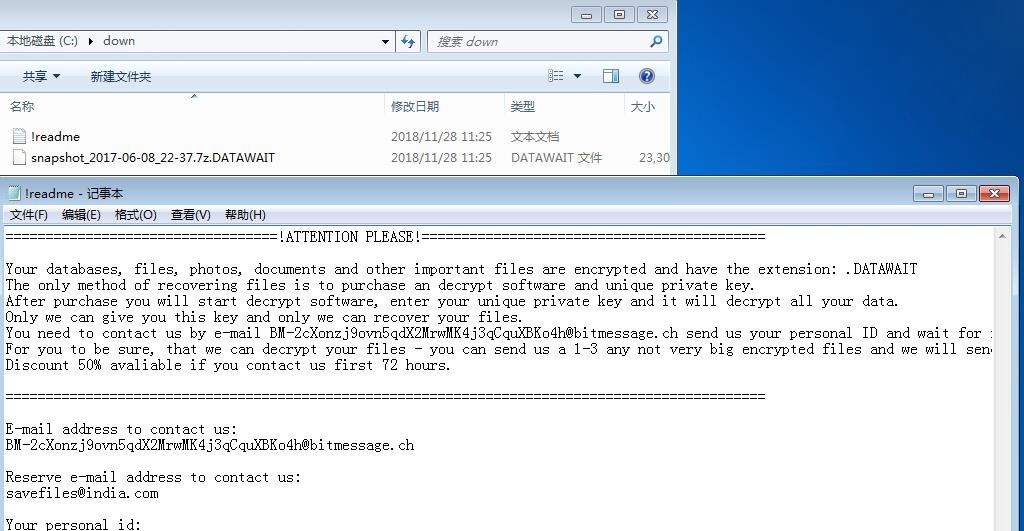Open the view options dropdown arrow
The width and height of the screenshot is (1024, 531).
pyautogui.click(x=577, y=76)
